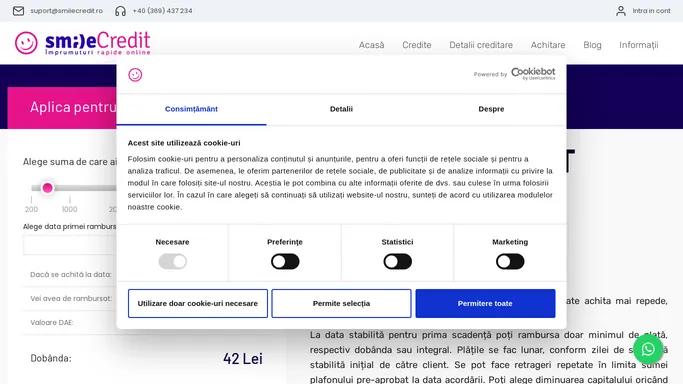Open the Blog menu item
683x384 pixels.
(x=592, y=45)
